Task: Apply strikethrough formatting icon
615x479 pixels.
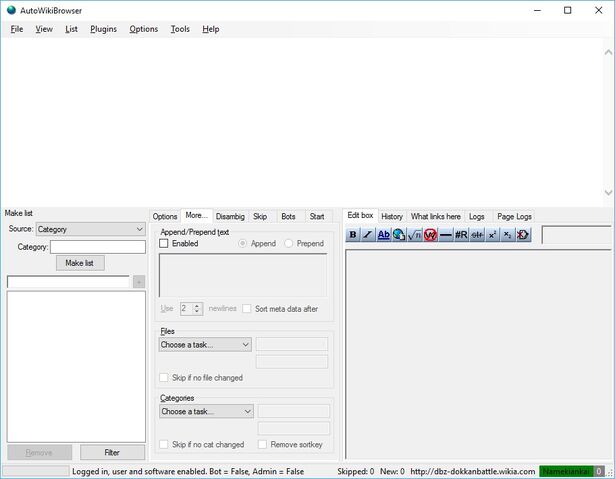Action: (x=477, y=235)
